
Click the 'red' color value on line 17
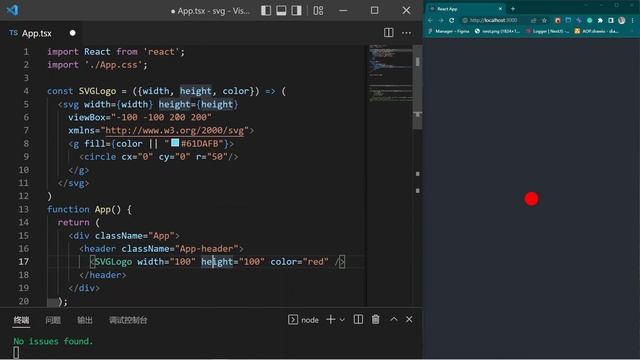[x=315, y=262]
